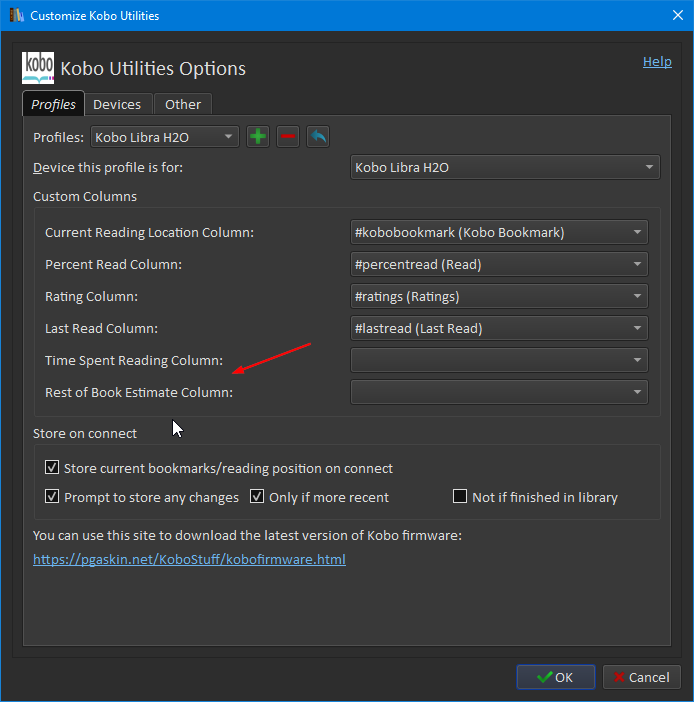Image resolution: width=694 pixels, height=702 pixels.
Task: Click the Current Reading Location Column label
Action: 149,233
